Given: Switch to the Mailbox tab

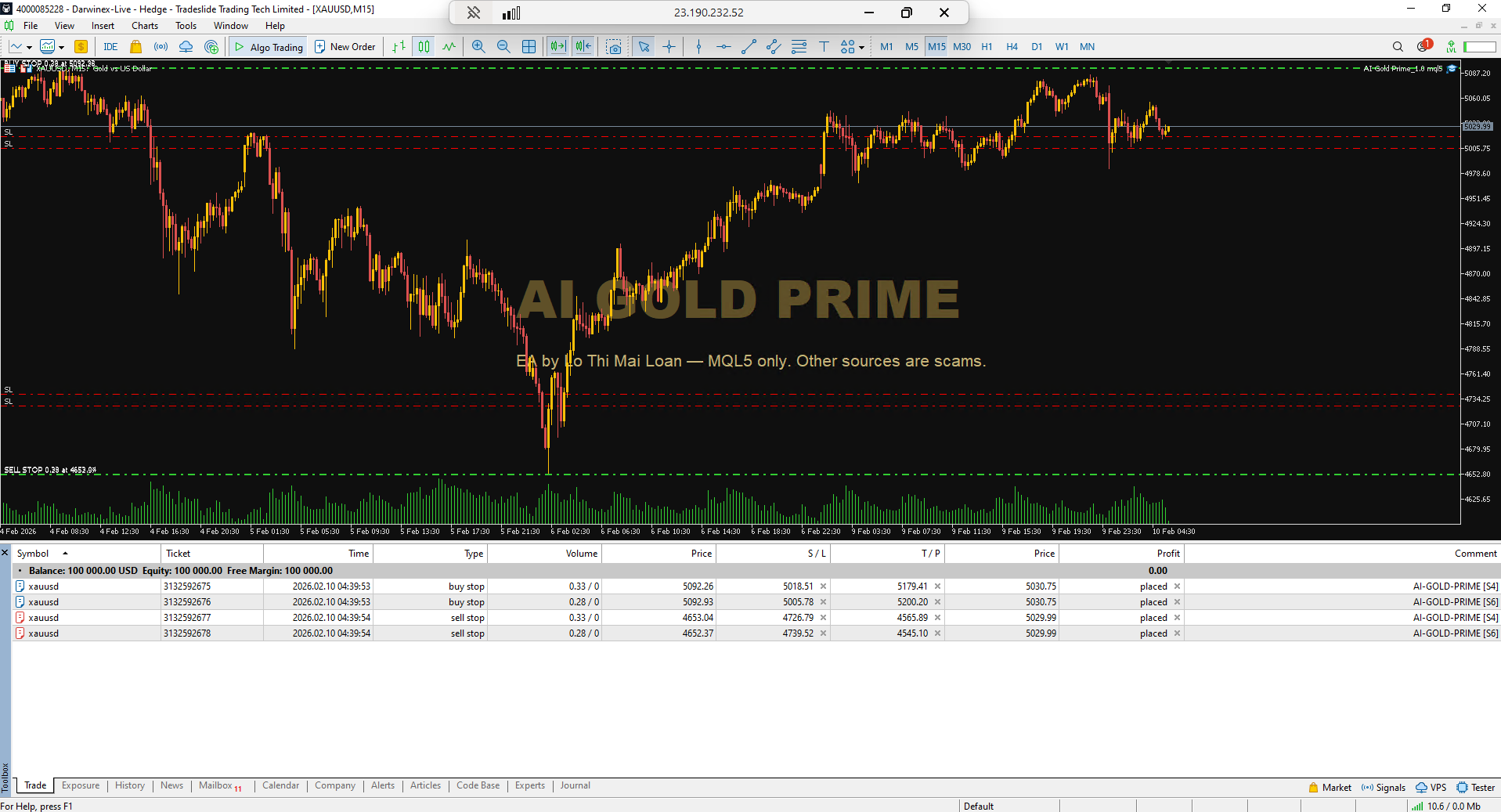Looking at the screenshot, I should 219,785.
